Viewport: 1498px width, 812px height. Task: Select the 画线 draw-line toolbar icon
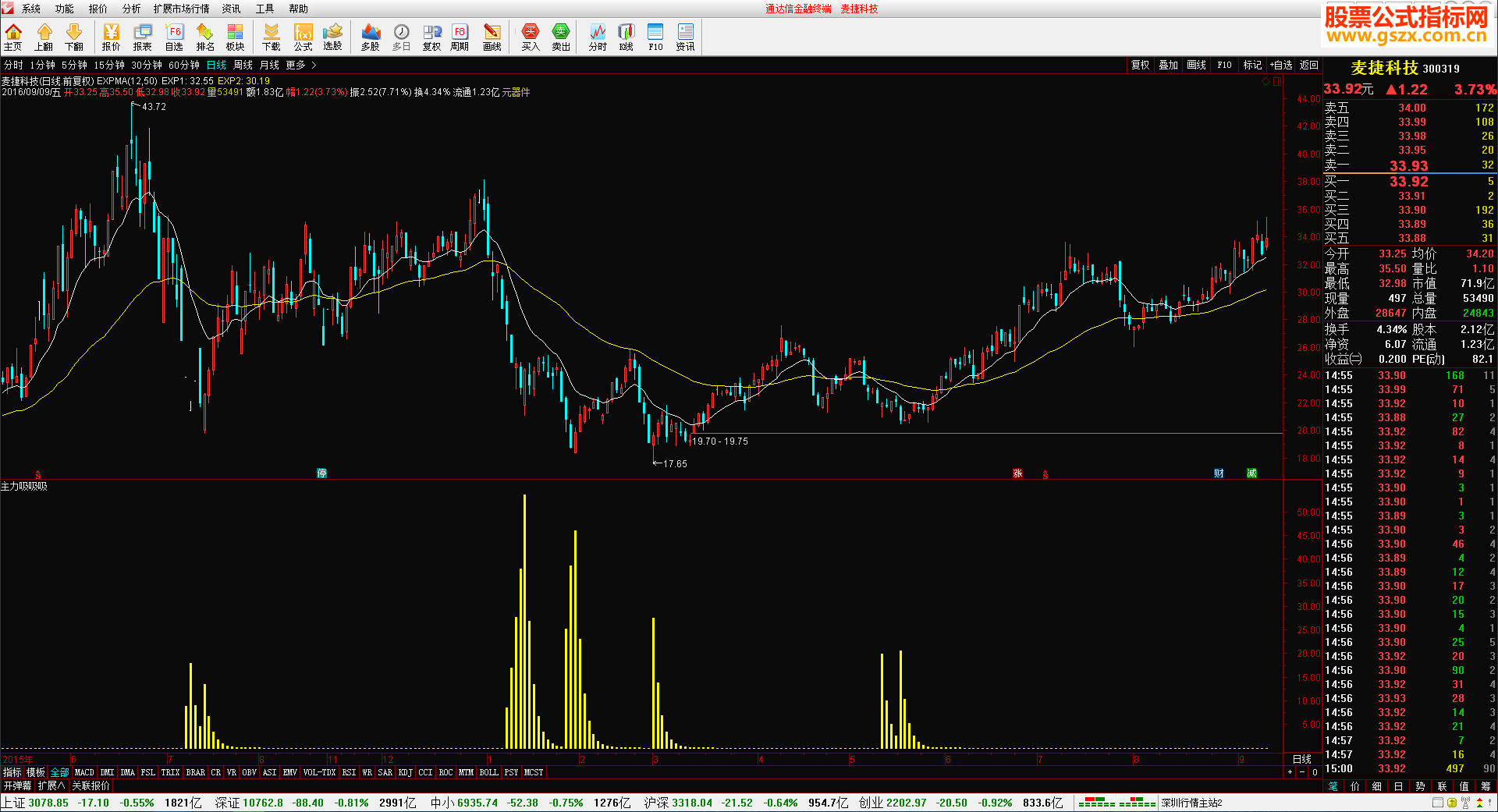pos(492,37)
